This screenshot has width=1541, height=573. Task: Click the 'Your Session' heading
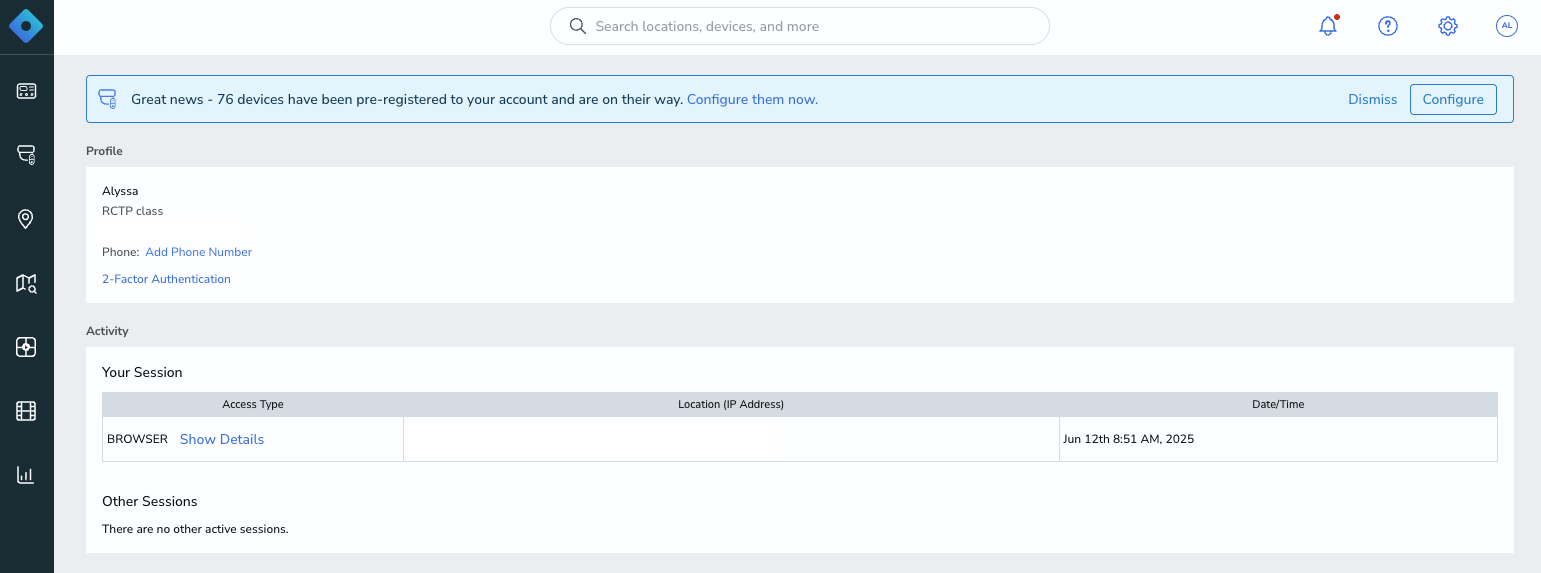click(142, 372)
